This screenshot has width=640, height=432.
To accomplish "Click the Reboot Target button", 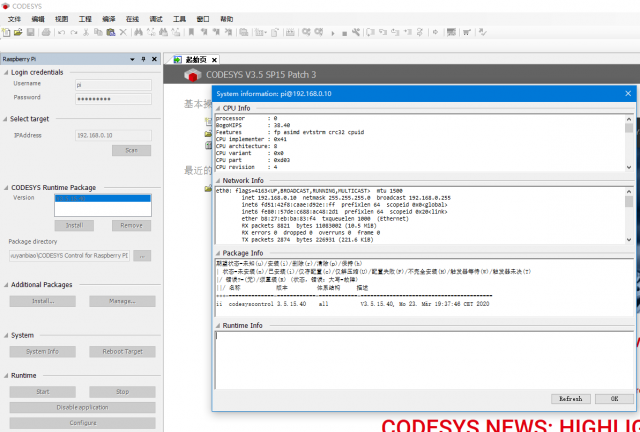I will coord(122,352).
